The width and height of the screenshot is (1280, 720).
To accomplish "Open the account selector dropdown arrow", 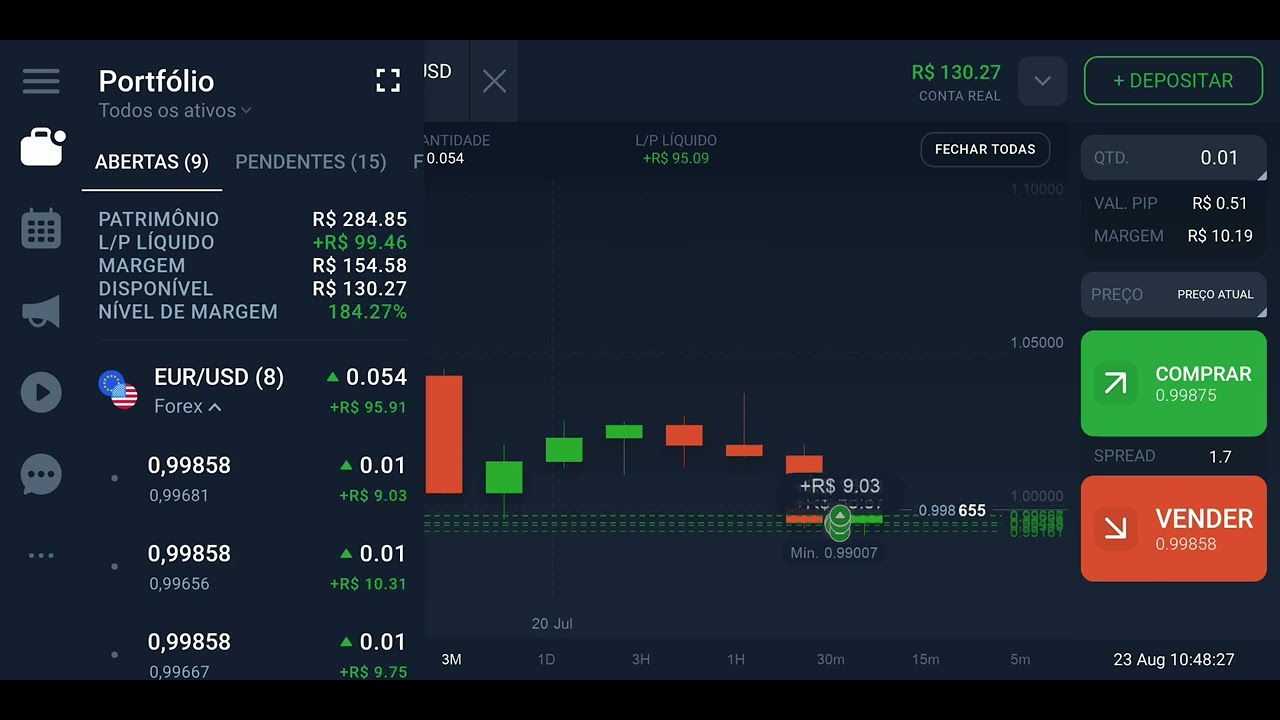I will click(x=1042, y=81).
